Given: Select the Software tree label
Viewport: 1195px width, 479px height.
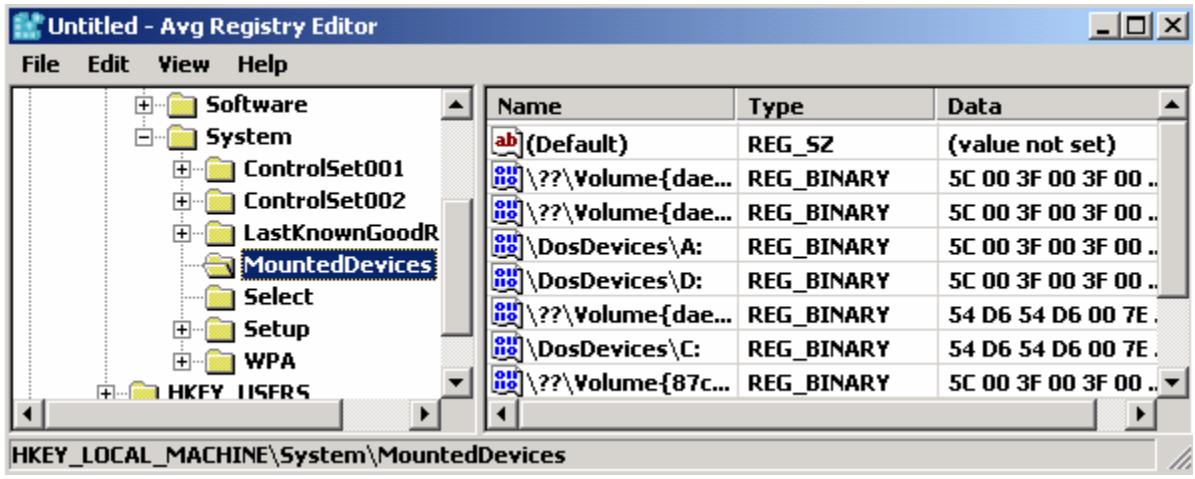Looking at the screenshot, I should click(257, 104).
